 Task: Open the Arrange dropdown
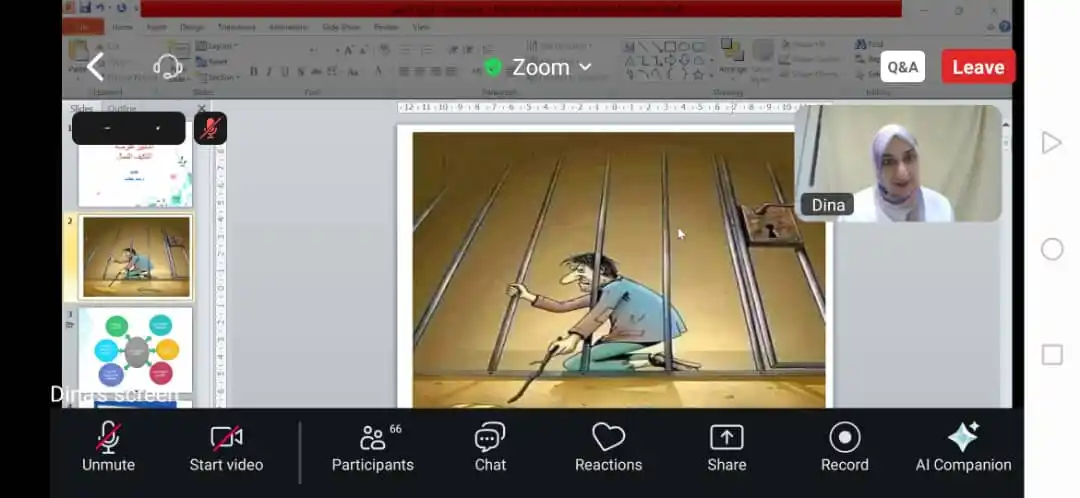(x=732, y=58)
